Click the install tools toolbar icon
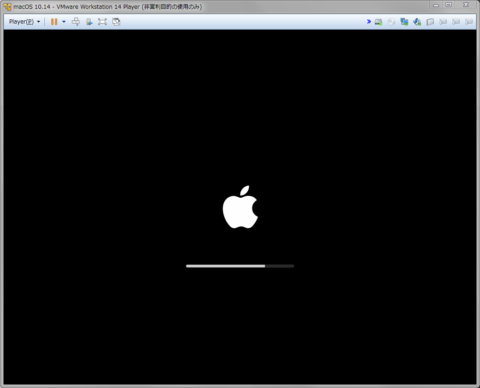The image size is (480, 388). click(x=89, y=22)
